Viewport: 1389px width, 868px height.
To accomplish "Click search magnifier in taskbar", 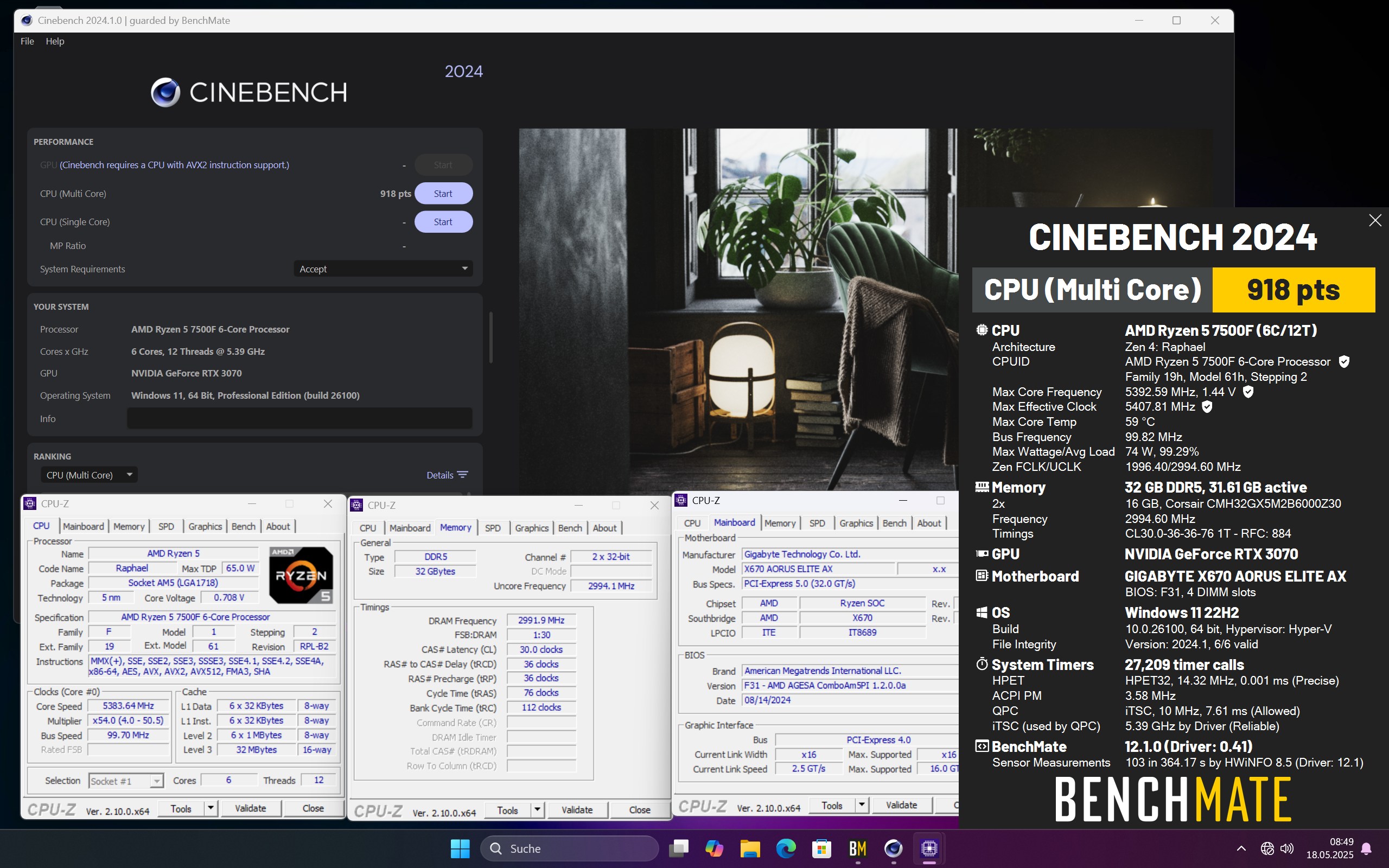I will click(496, 848).
